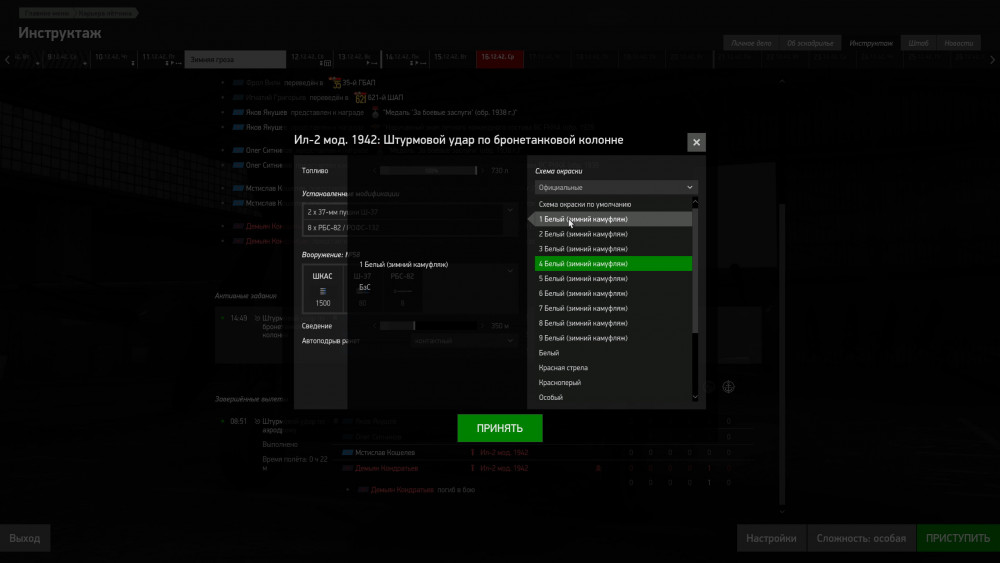Click the Выход button
1000x563 pixels.
25,538
